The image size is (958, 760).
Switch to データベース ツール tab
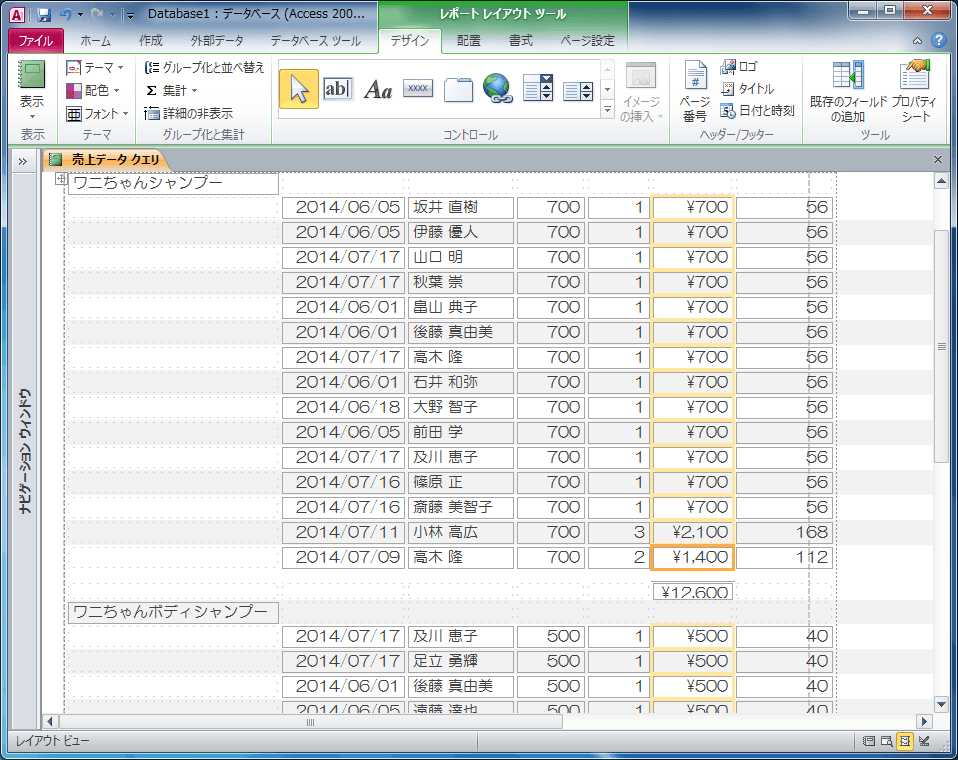point(315,41)
